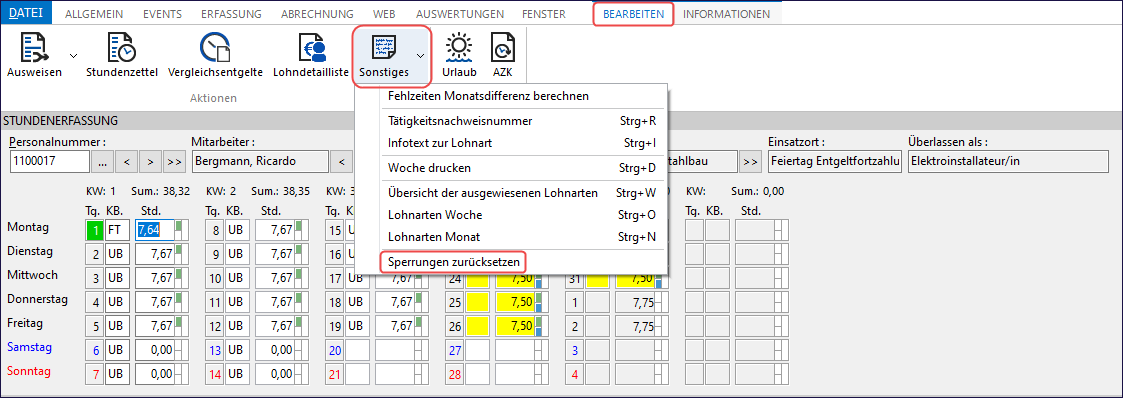This screenshot has height=398, width=1123.
Task: Select day 27 Saturday cell
Action: 455,350
